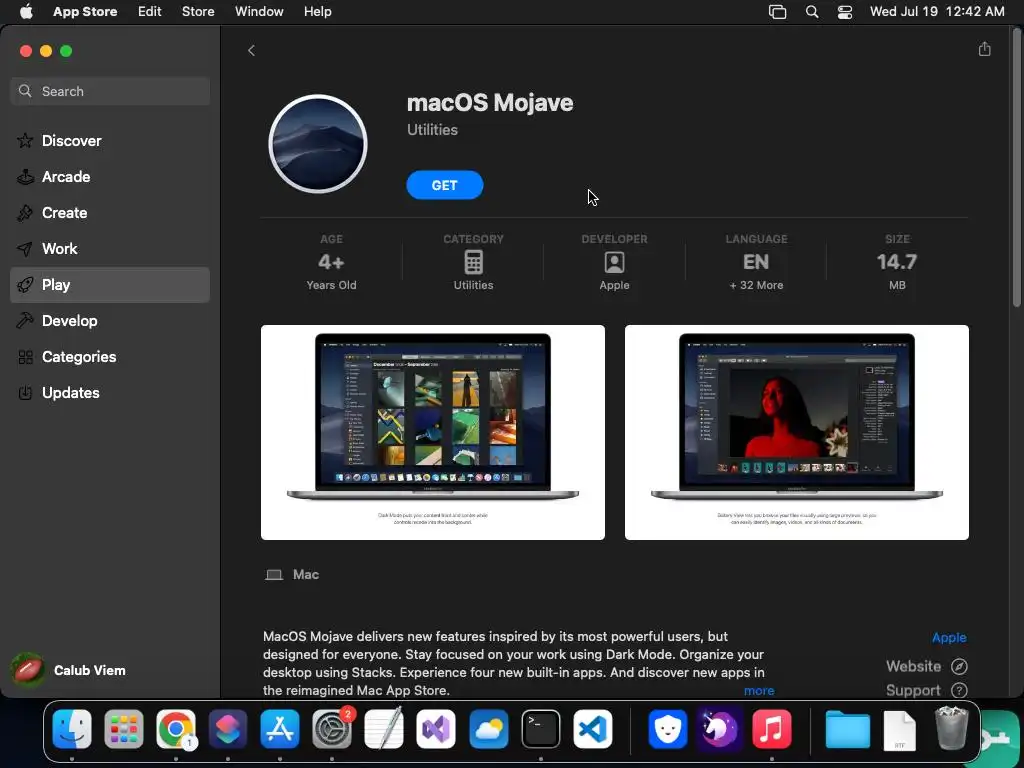Image resolution: width=1024 pixels, height=768 pixels.
Task: Click the vertical scrollbar on right
Action: click(x=1016, y=167)
